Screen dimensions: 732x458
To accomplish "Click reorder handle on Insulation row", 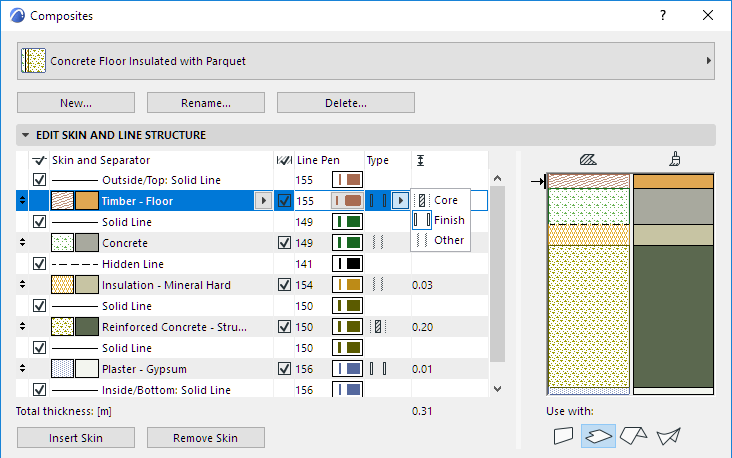I will pos(22,285).
